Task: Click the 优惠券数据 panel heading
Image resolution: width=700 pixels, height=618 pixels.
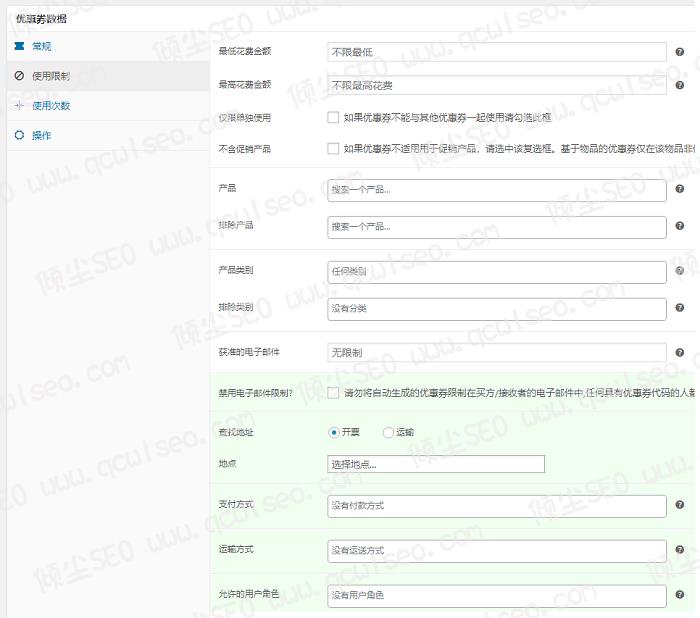Action: pyautogui.click(x=42, y=19)
